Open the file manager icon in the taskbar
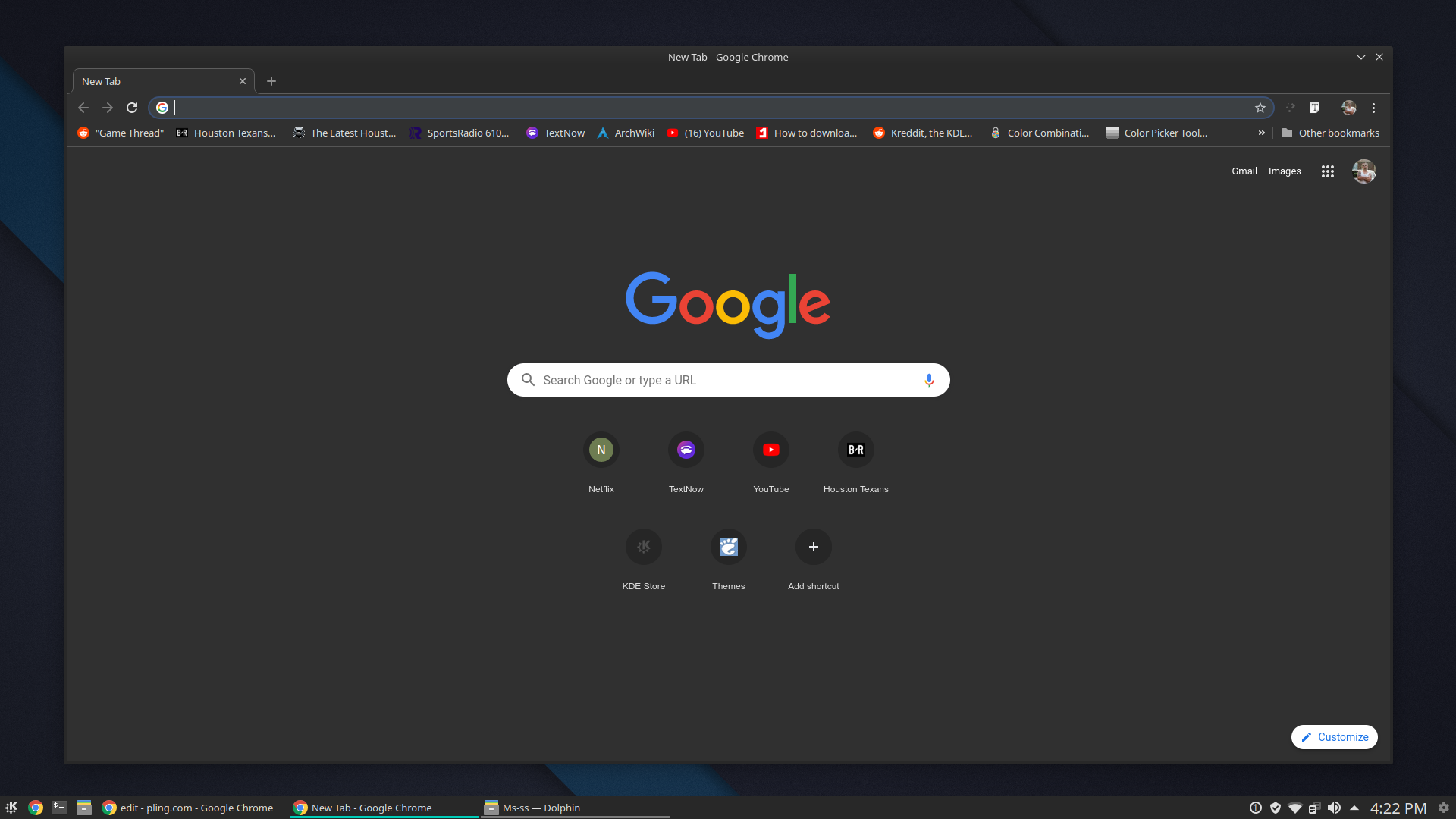The height and width of the screenshot is (819, 1456). 84,808
